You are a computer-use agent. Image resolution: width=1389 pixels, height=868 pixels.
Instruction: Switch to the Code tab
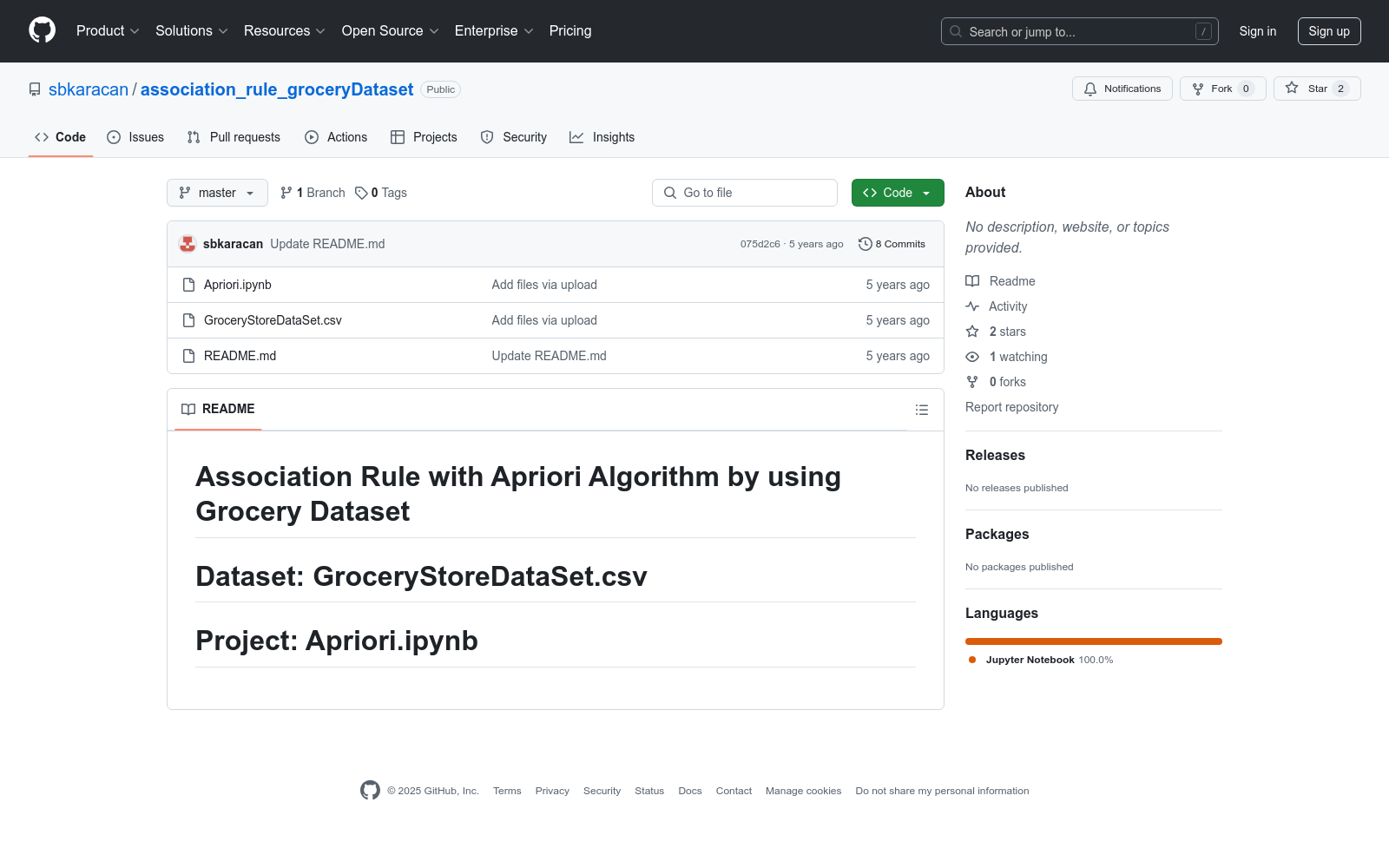point(61,137)
